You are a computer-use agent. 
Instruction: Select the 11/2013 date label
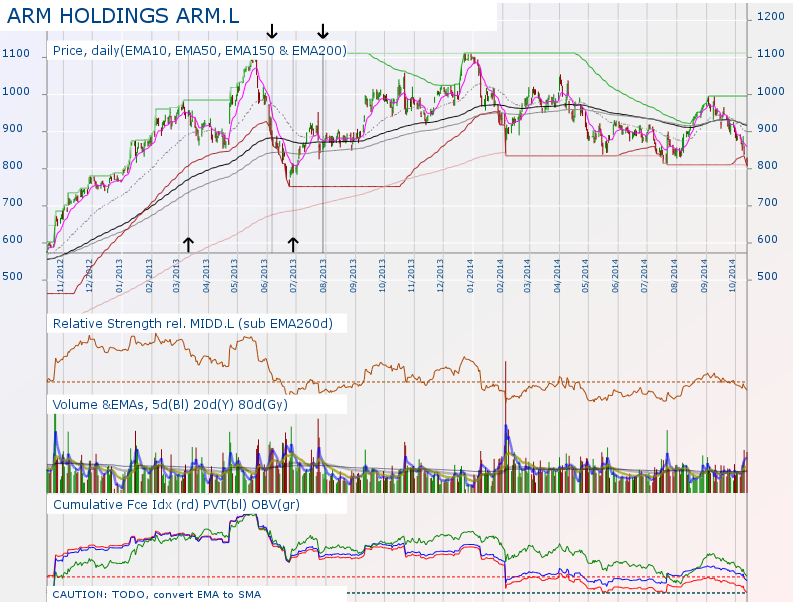point(411,276)
